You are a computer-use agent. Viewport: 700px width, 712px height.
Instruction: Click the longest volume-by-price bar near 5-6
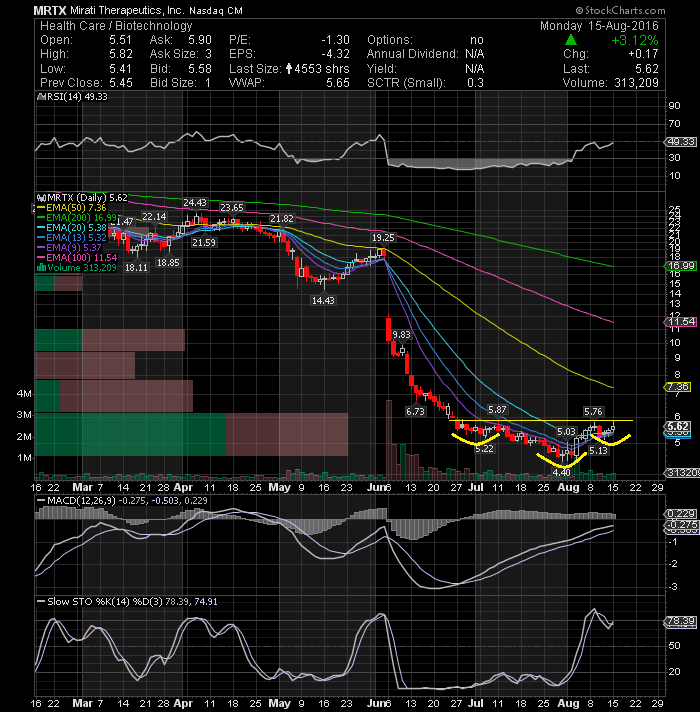192,435
